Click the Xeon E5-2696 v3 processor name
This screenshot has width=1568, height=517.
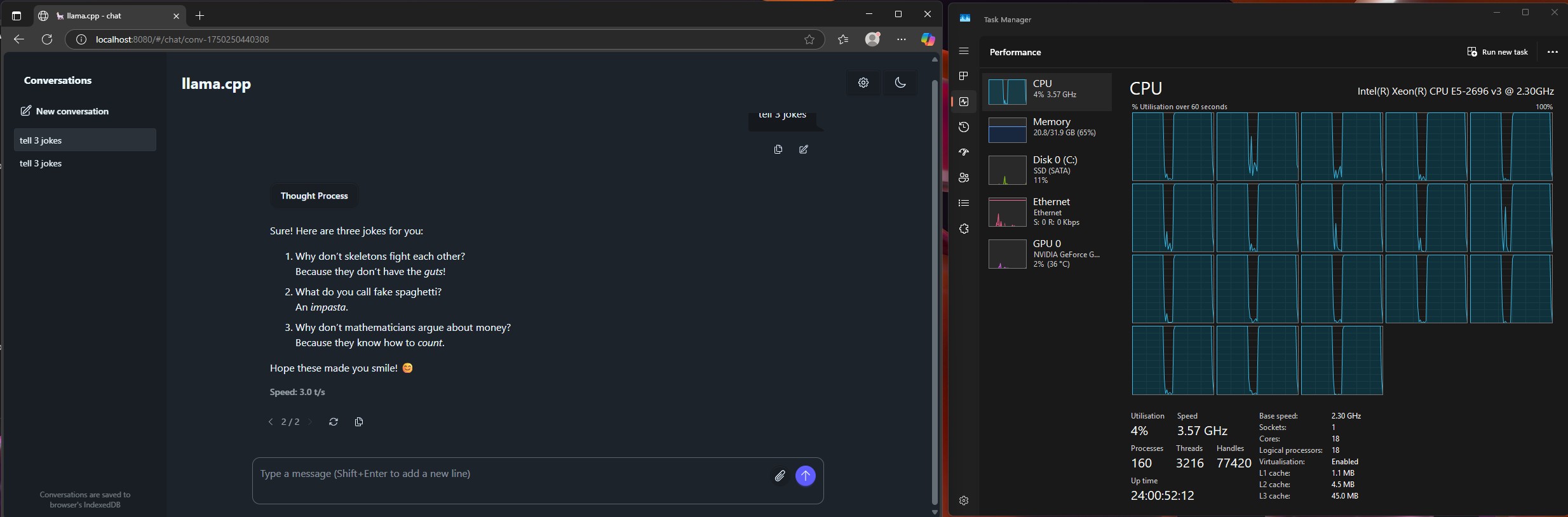pyautogui.click(x=1456, y=91)
